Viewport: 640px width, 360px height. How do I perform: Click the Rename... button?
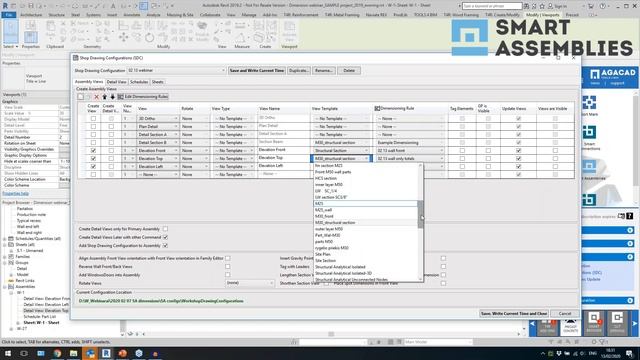(323, 71)
